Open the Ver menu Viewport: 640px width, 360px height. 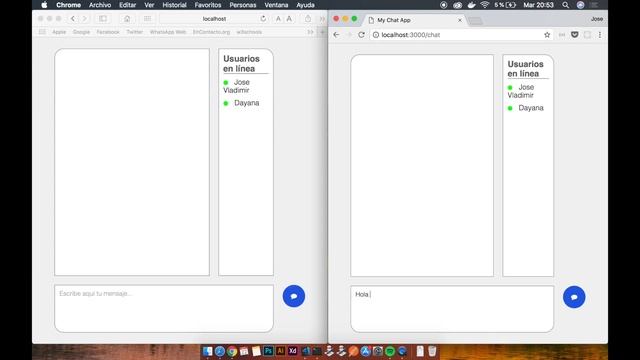pyautogui.click(x=149, y=5)
